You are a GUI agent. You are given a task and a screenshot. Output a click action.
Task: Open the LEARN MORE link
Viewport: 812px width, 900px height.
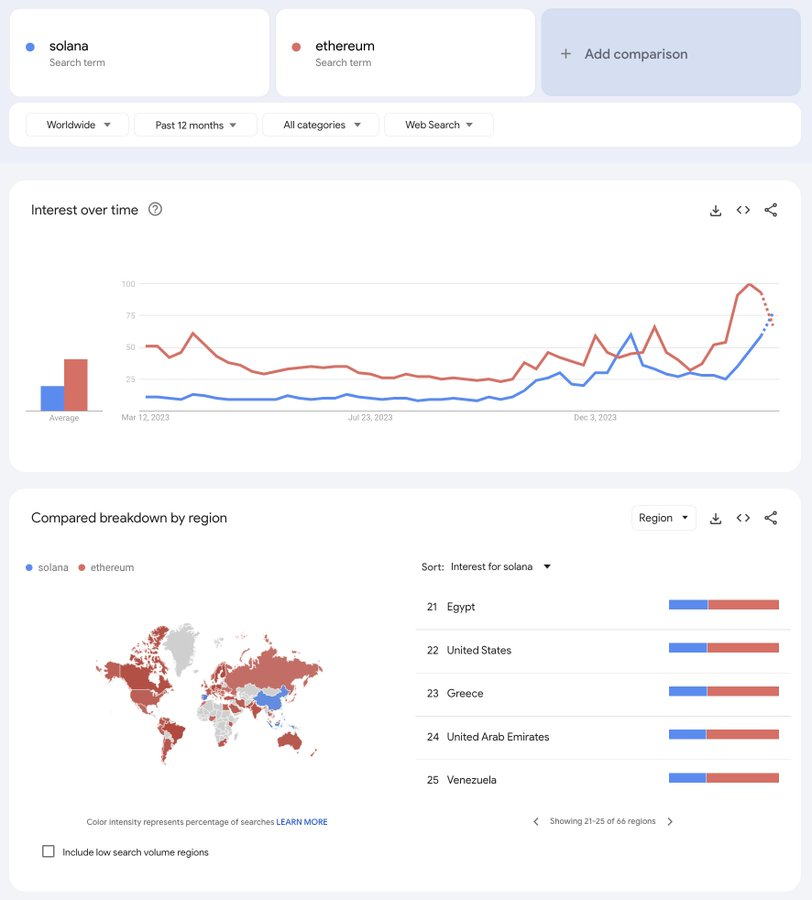pyautogui.click(x=302, y=822)
